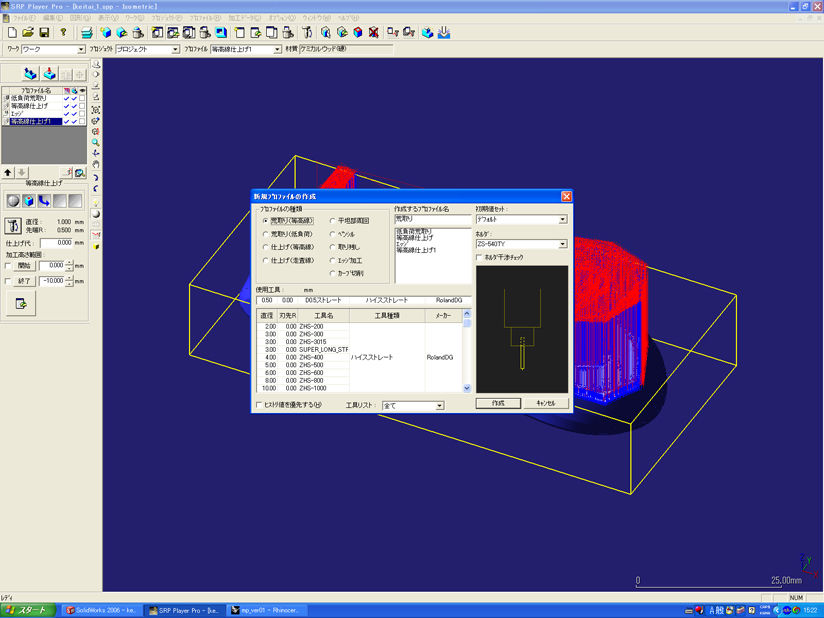Click the magnifier zoom icon in vertical toolbar
Viewport: 824px width, 618px height.
95,142
